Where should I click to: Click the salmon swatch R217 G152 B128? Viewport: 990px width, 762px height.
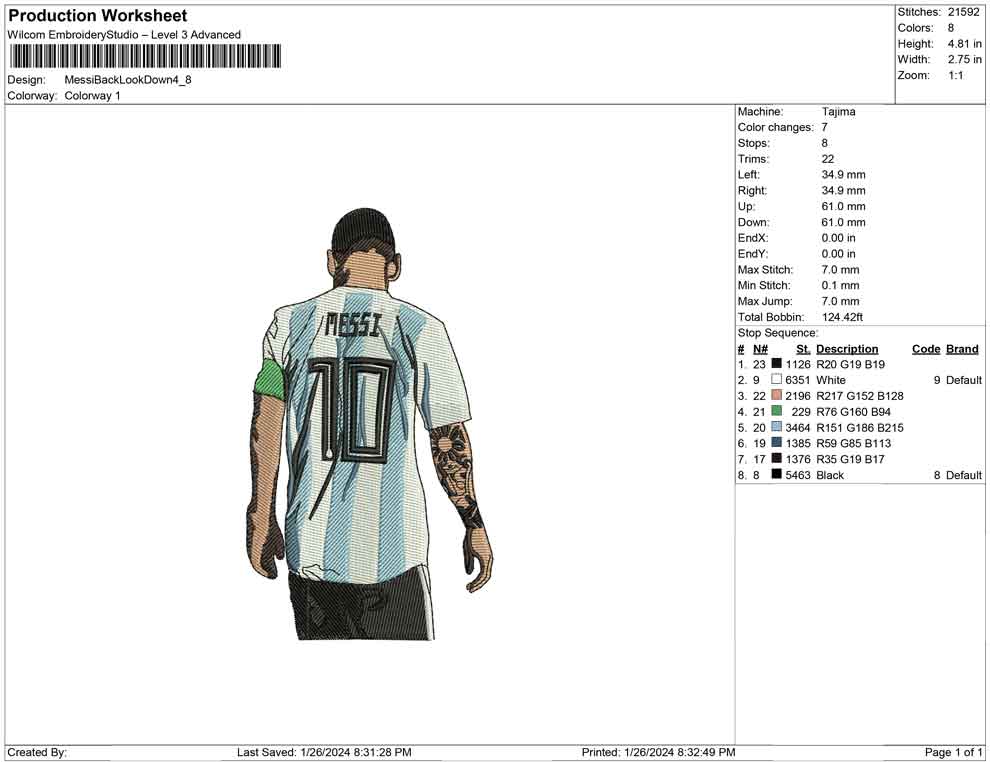click(777, 395)
